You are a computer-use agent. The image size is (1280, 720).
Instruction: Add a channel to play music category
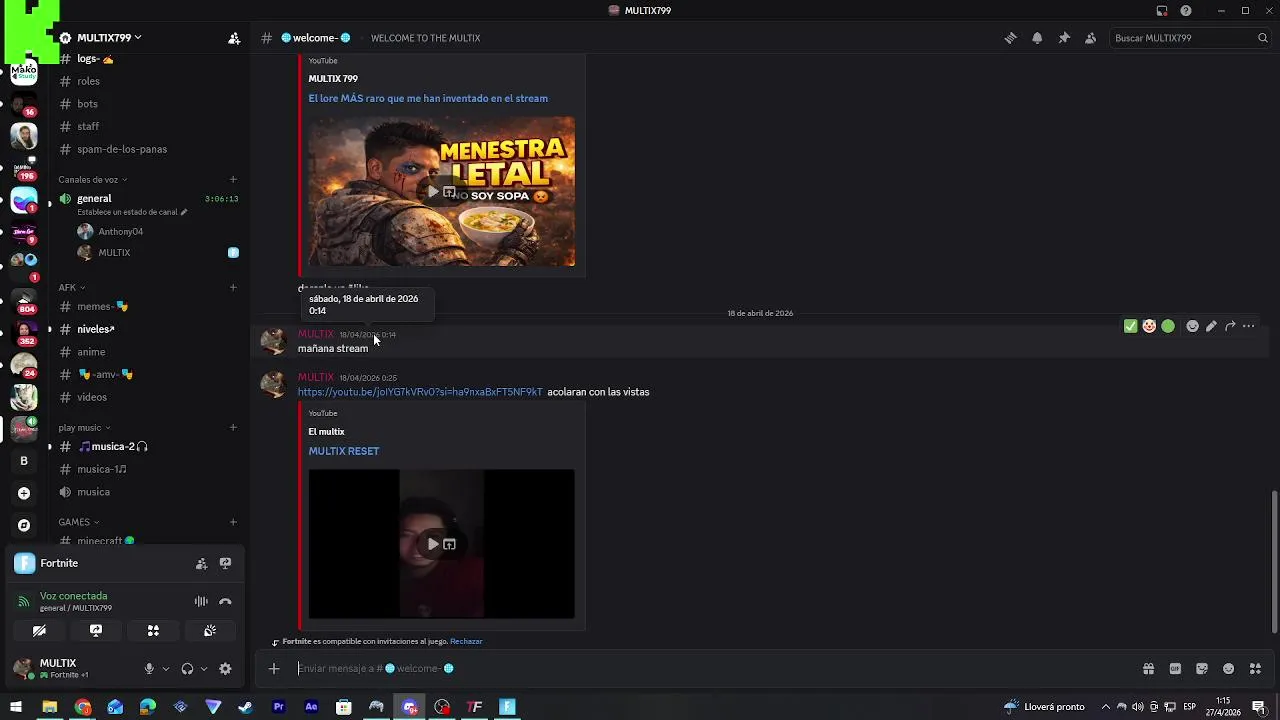tap(233, 428)
